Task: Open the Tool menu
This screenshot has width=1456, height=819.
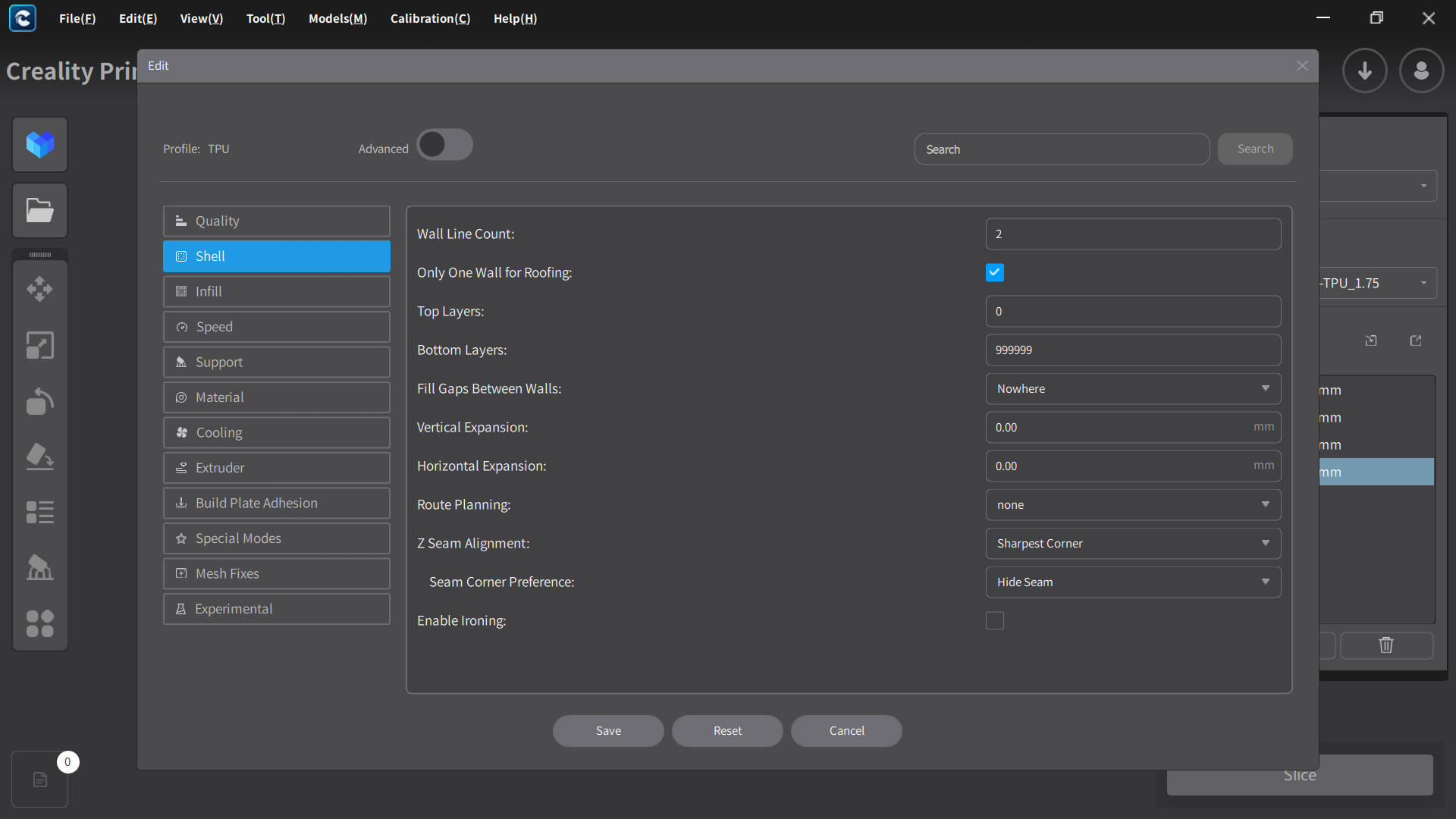Action: click(266, 18)
